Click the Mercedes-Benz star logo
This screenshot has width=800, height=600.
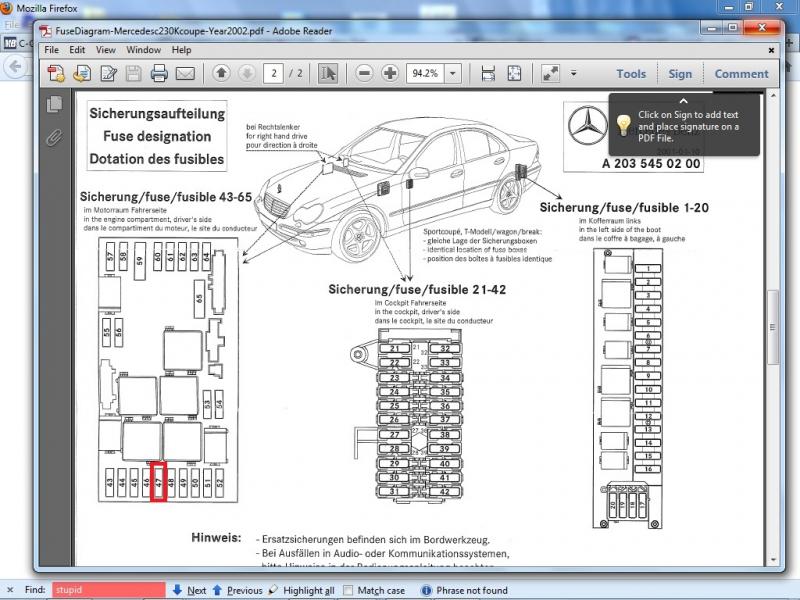point(588,125)
